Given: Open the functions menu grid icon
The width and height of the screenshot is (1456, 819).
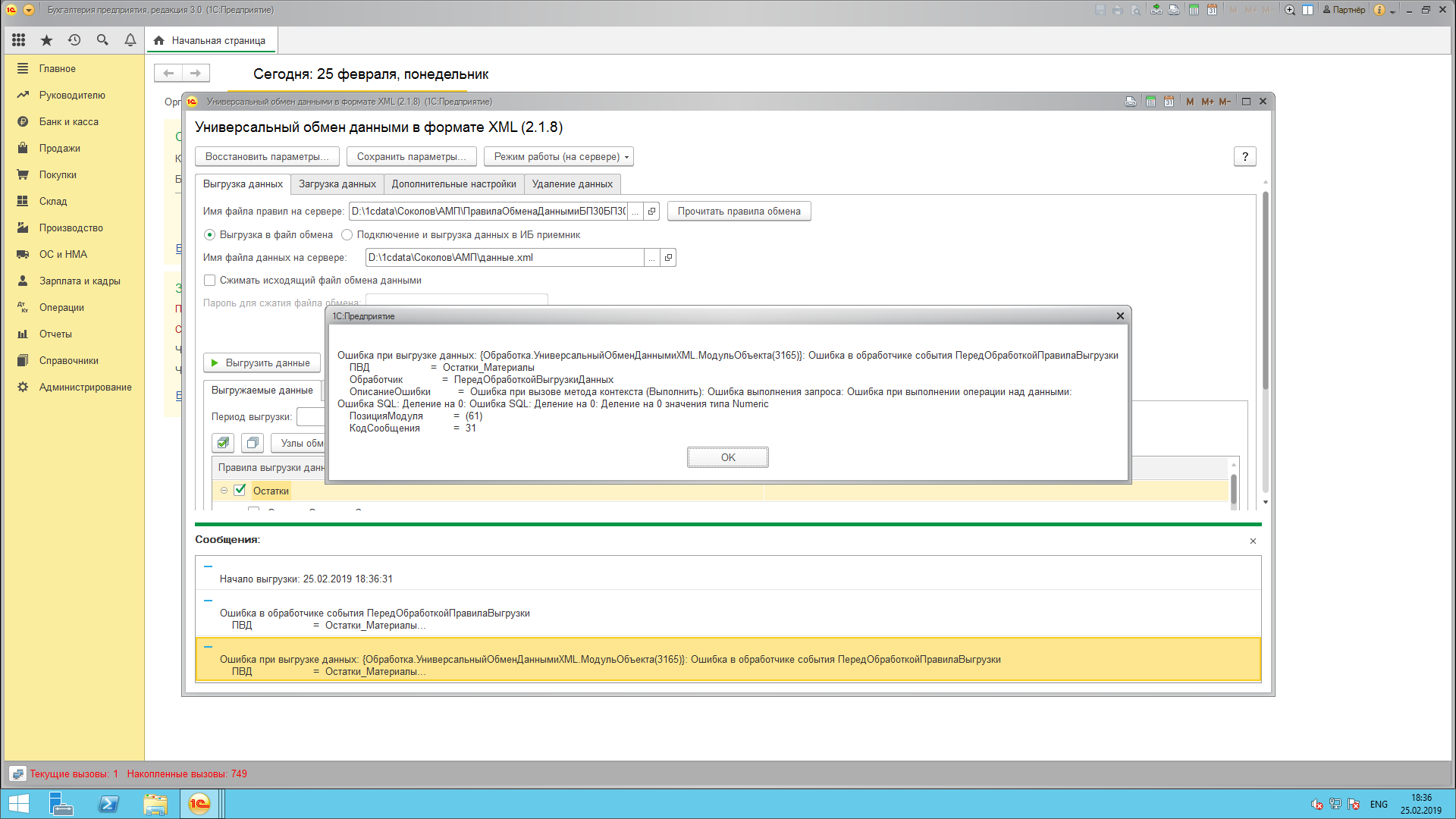Looking at the screenshot, I should [x=19, y=40].
